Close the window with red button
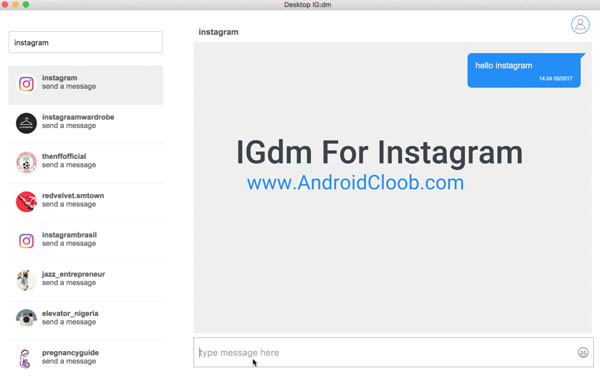 (x=5, y=4)
